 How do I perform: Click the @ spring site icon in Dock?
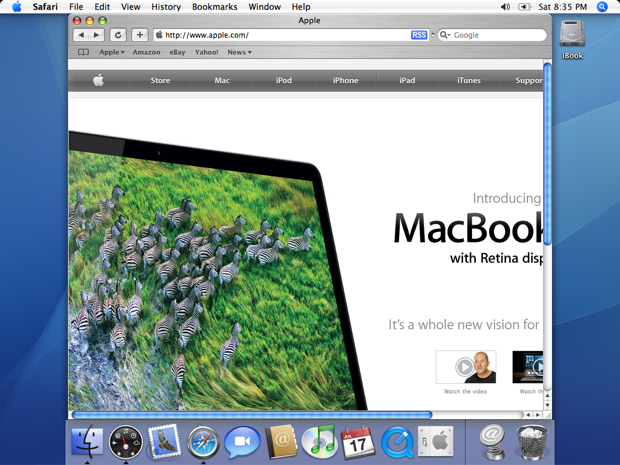pyautogui.click(x=492, y=443)
